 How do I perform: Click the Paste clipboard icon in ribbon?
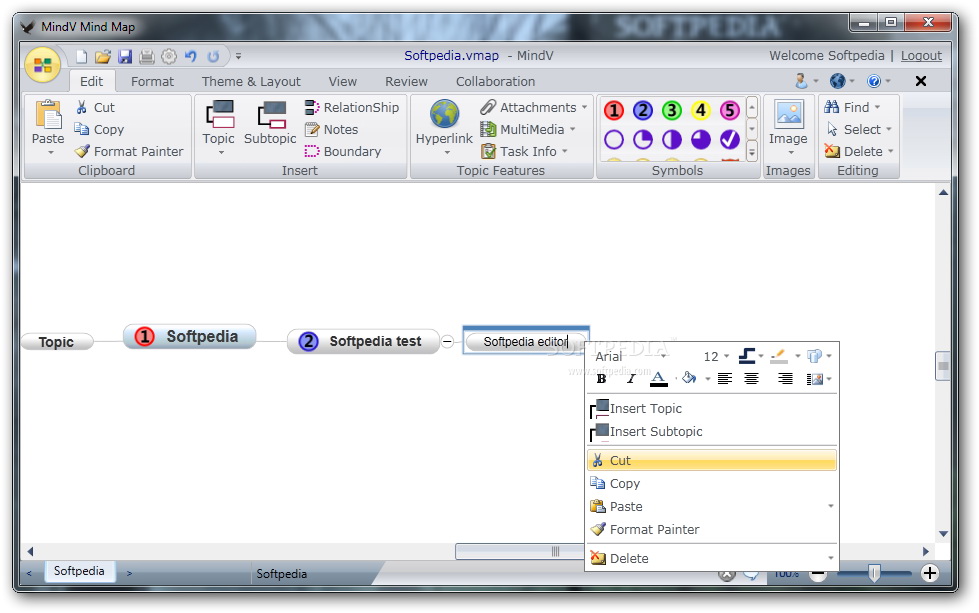click(x=48, y=114)
